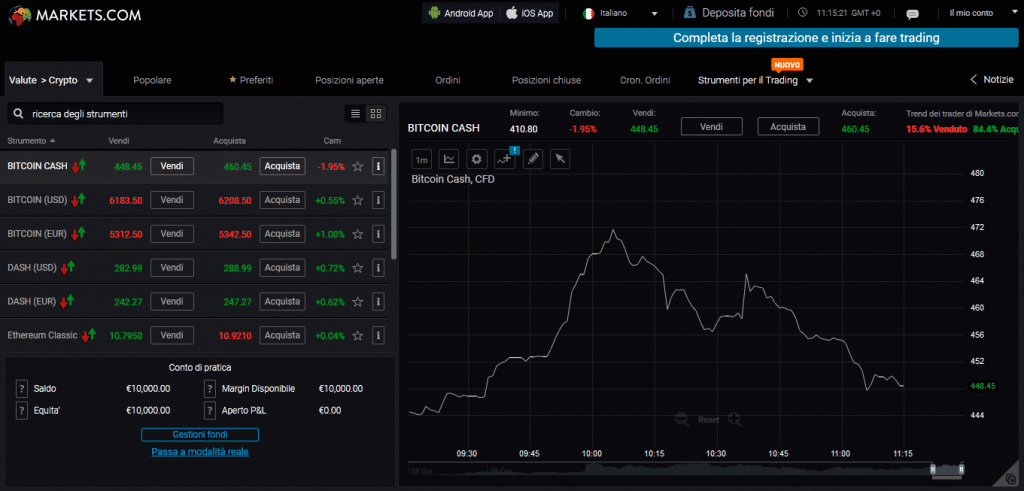Show help for Equita'
The height and width of the screenshot is (491, 1024).
click(x=21, y=410)
